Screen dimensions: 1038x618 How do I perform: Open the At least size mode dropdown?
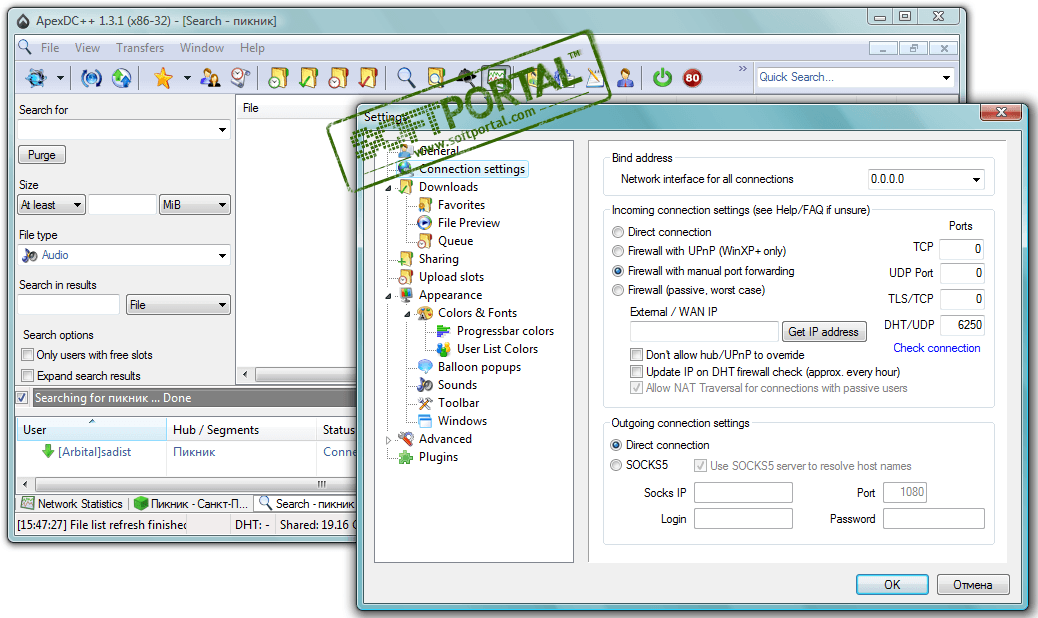click(52, 205)
